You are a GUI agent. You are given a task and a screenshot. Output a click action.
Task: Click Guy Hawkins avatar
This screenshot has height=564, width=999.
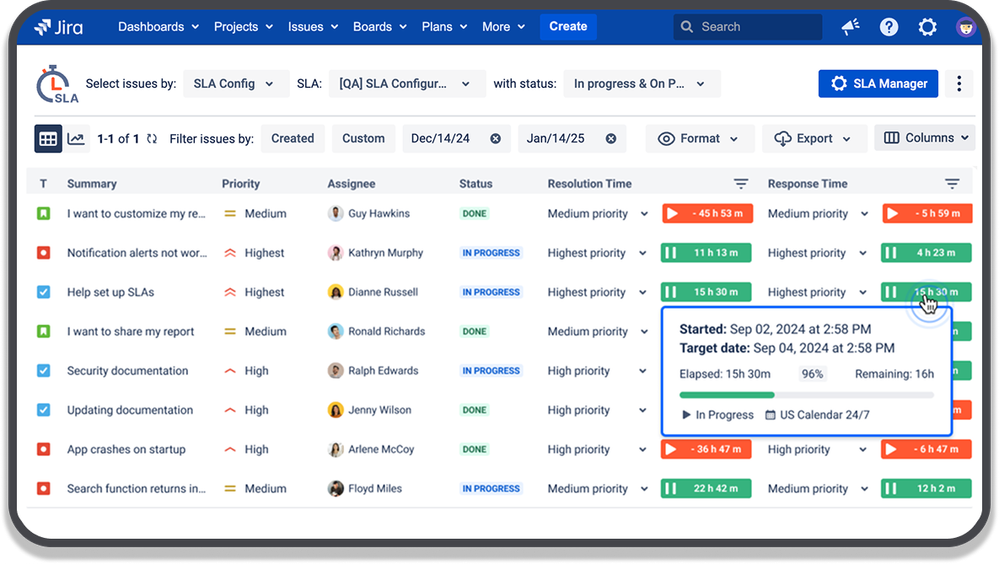(335, 213)
